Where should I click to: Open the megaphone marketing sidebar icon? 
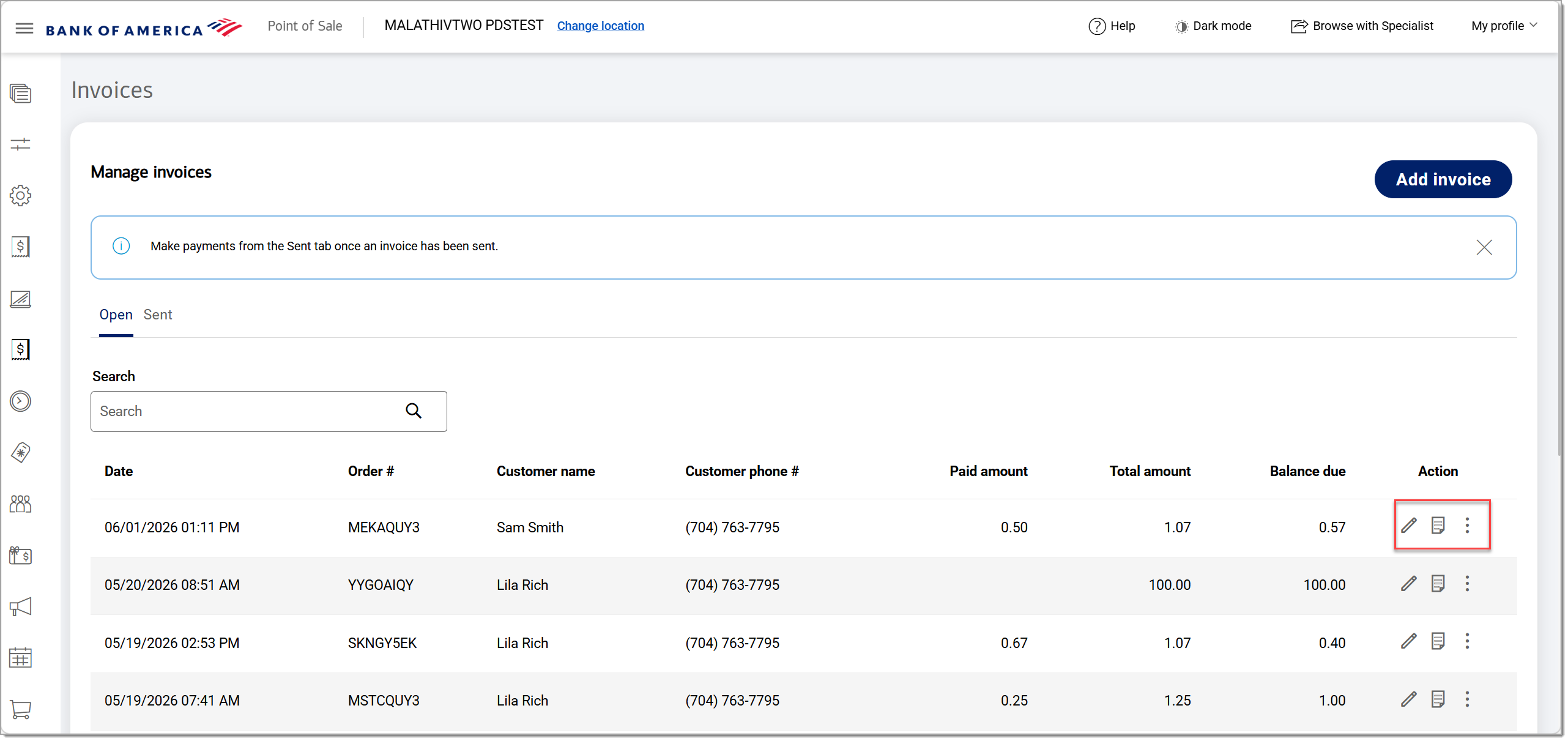point(21,607)
